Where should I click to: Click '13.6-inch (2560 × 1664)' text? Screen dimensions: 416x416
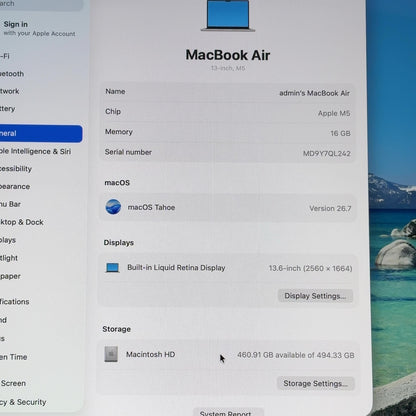coord(311,268)
